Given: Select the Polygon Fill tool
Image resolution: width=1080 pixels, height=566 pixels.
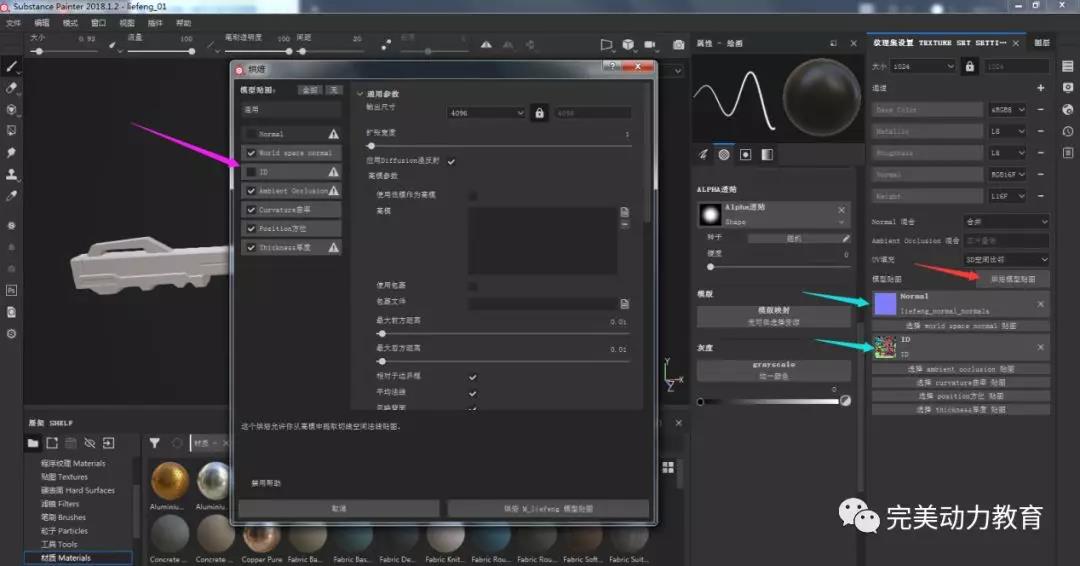Looking at the screenshot, I should 12,130.
